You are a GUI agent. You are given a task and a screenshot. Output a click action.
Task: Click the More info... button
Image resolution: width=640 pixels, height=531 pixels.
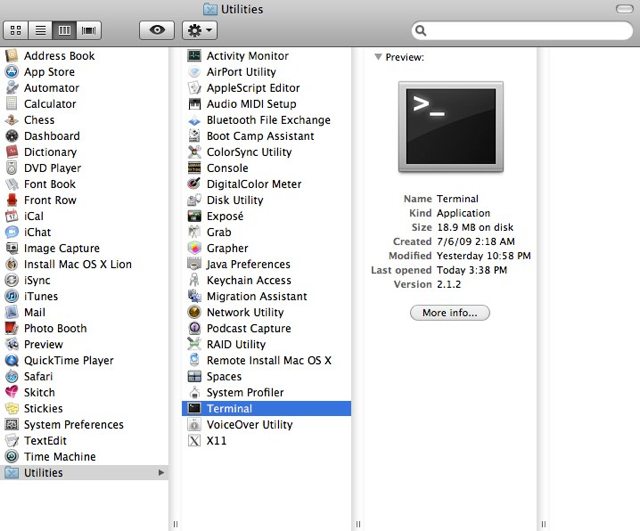click(450, 313)
